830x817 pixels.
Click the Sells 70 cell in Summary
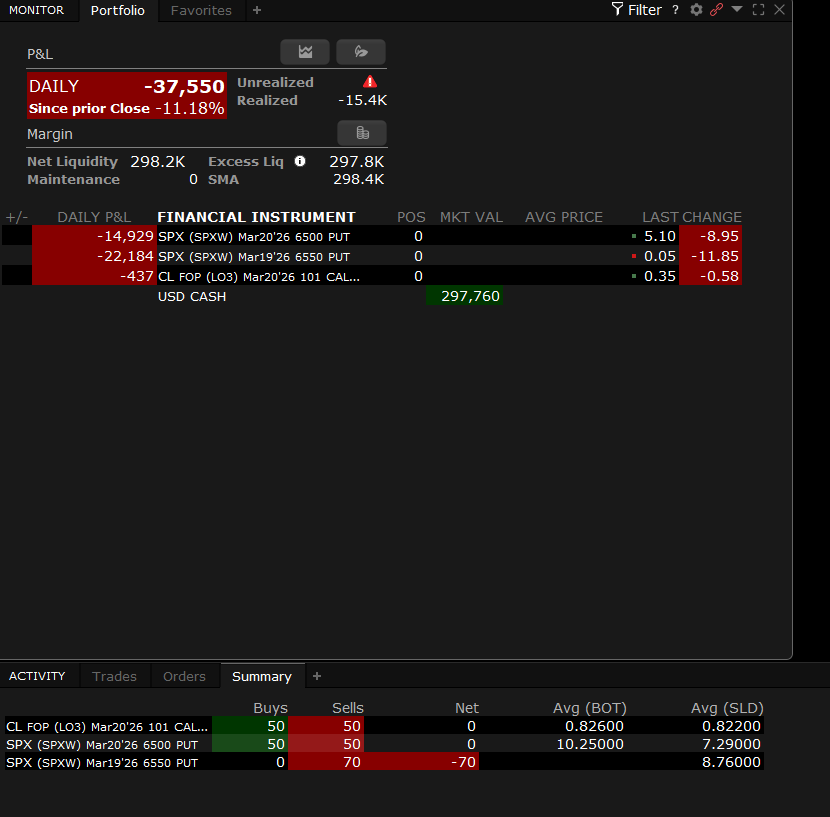pos(326,762)
